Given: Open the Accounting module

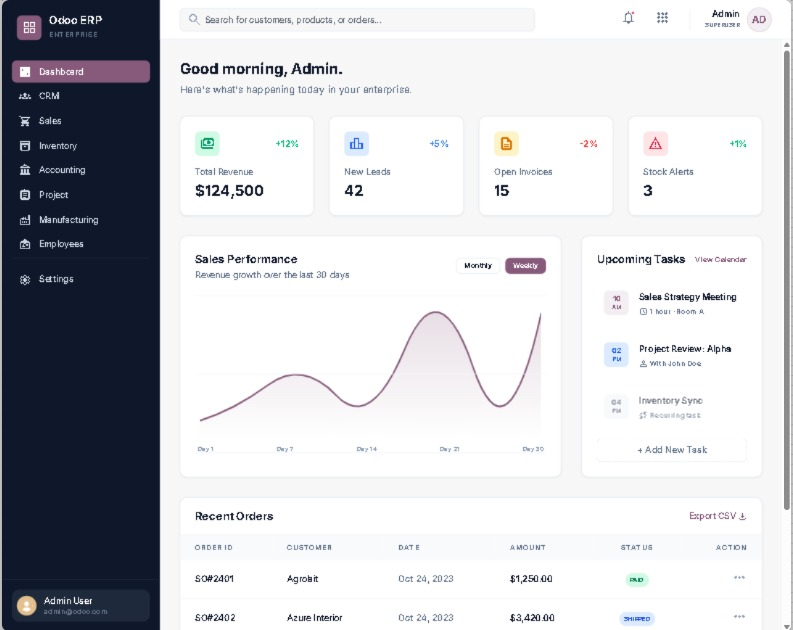Looking at the screenshot, I should [x=81, y=170].
